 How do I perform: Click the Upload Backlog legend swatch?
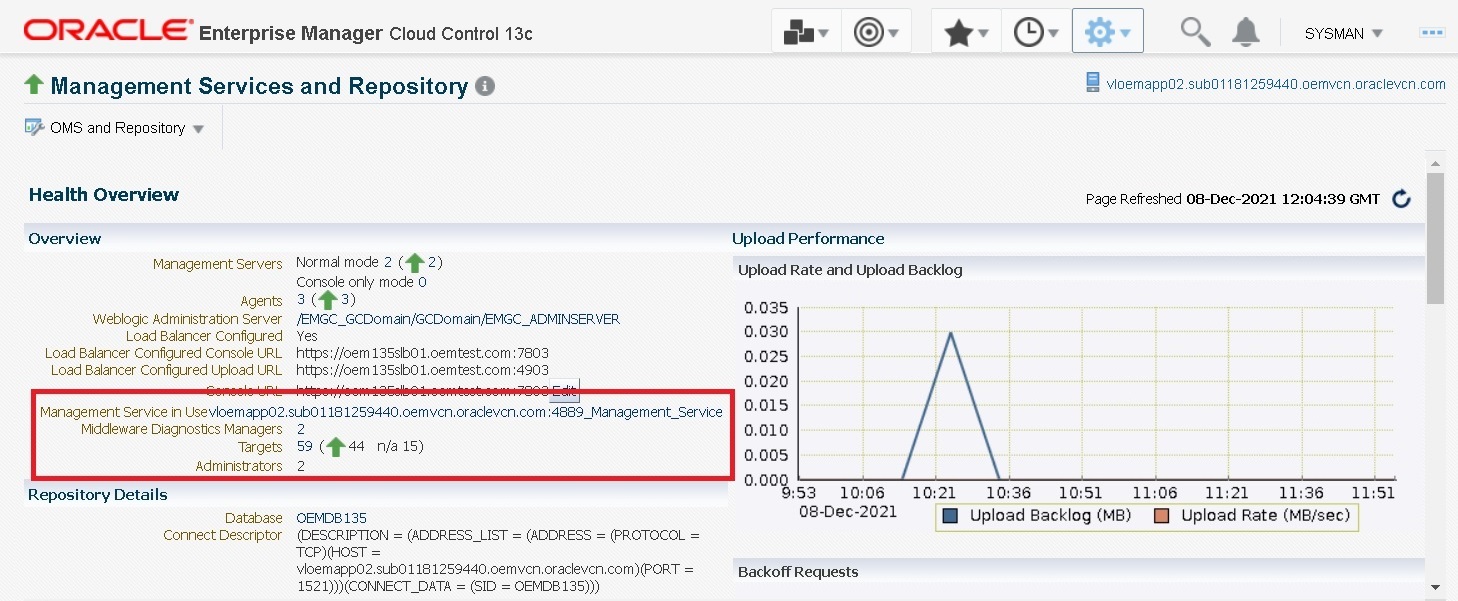pos(950,516)
